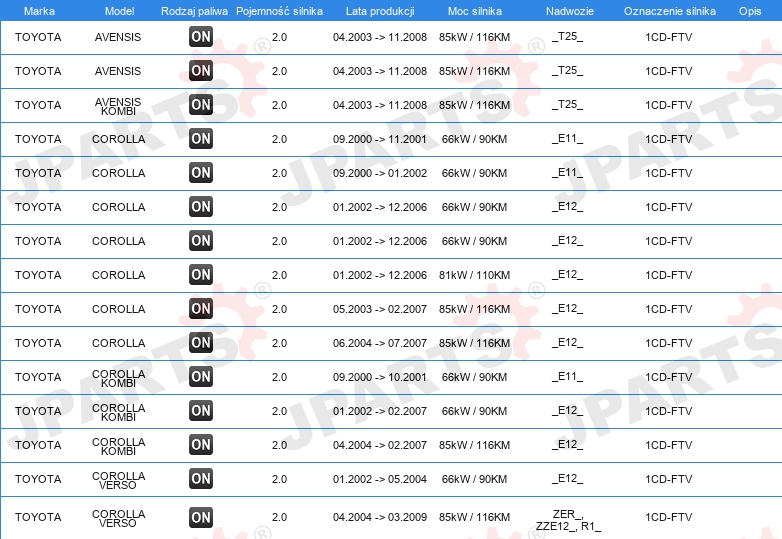Screen dimensions: 782x539
Task: Select the 09.2000 -> 11.2001 production years cell
Action: (x=380, y=139)
